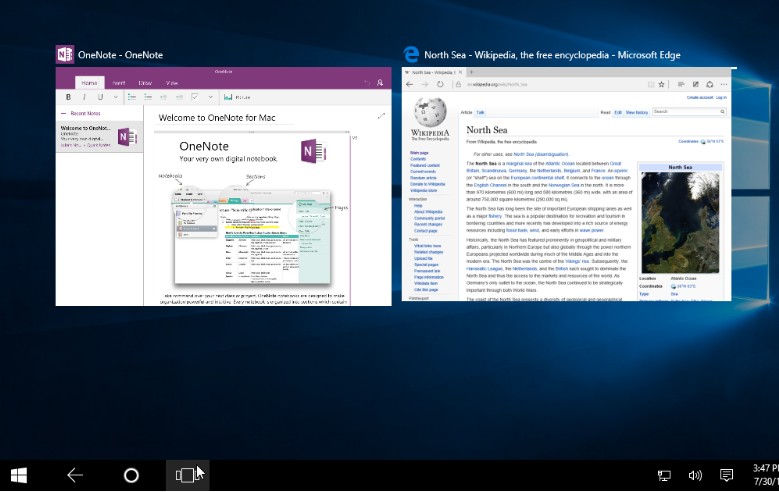The image size is (779, 492).
Task: Tap the taskbar Back arrow
Action: 75,476
